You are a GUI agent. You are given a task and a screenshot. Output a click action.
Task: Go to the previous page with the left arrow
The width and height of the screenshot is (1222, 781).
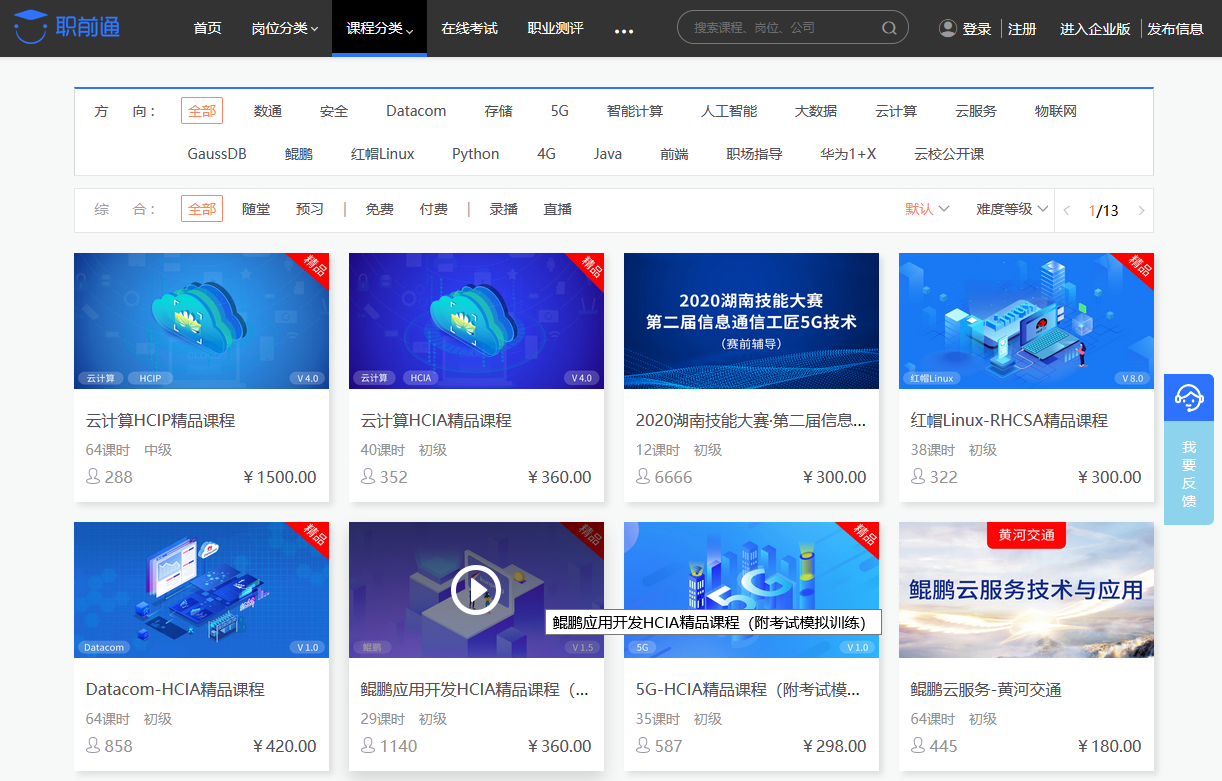tap(1067, 211)
